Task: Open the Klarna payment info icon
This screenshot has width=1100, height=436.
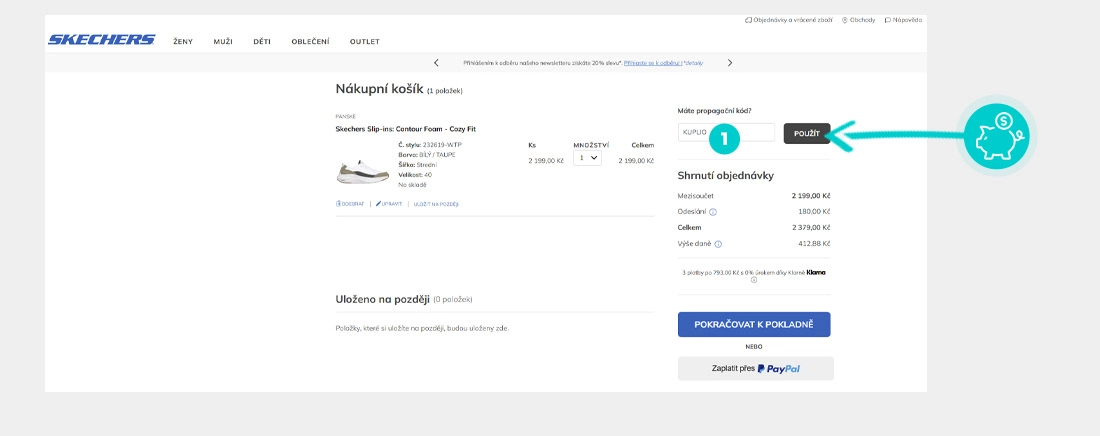Action: click(x=754, y=280)
